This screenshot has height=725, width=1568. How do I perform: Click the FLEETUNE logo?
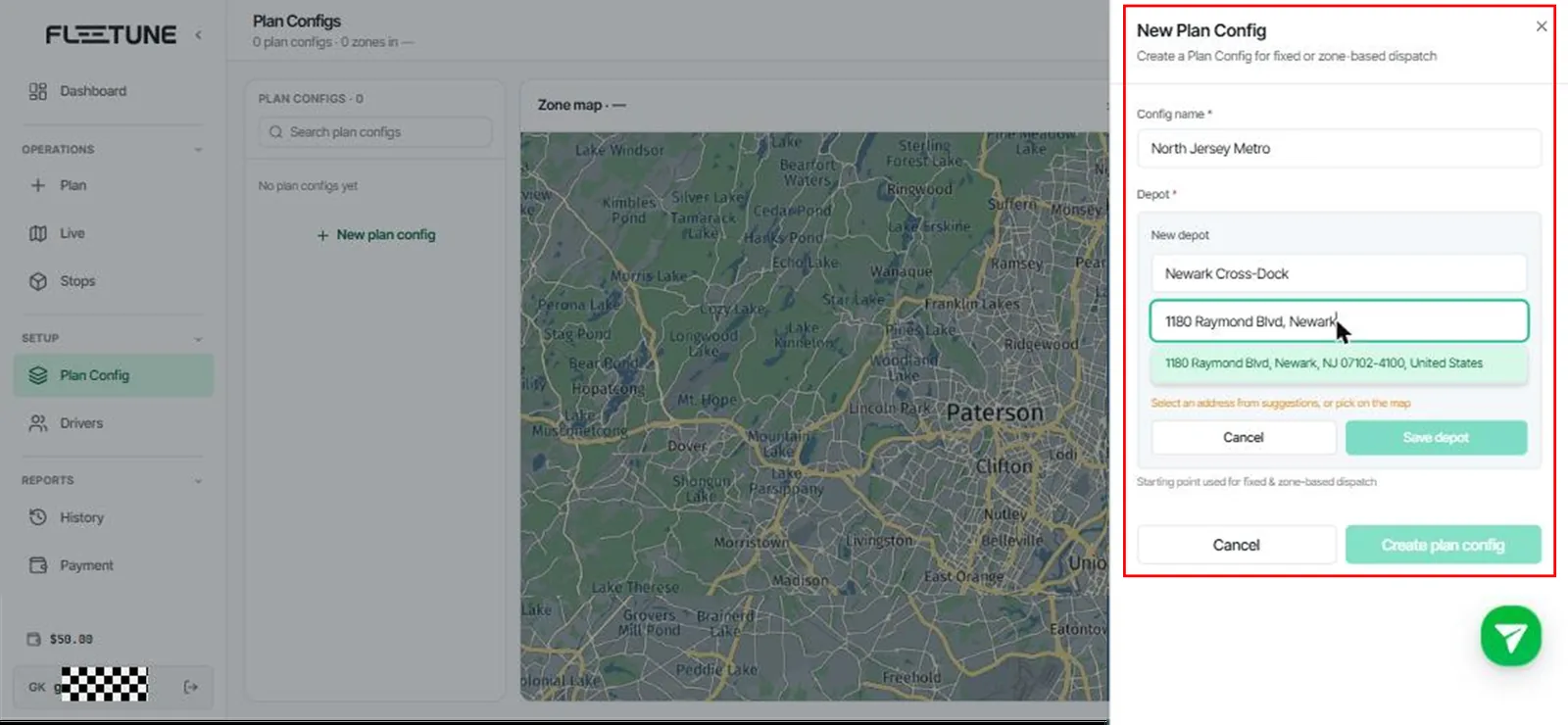111,34
